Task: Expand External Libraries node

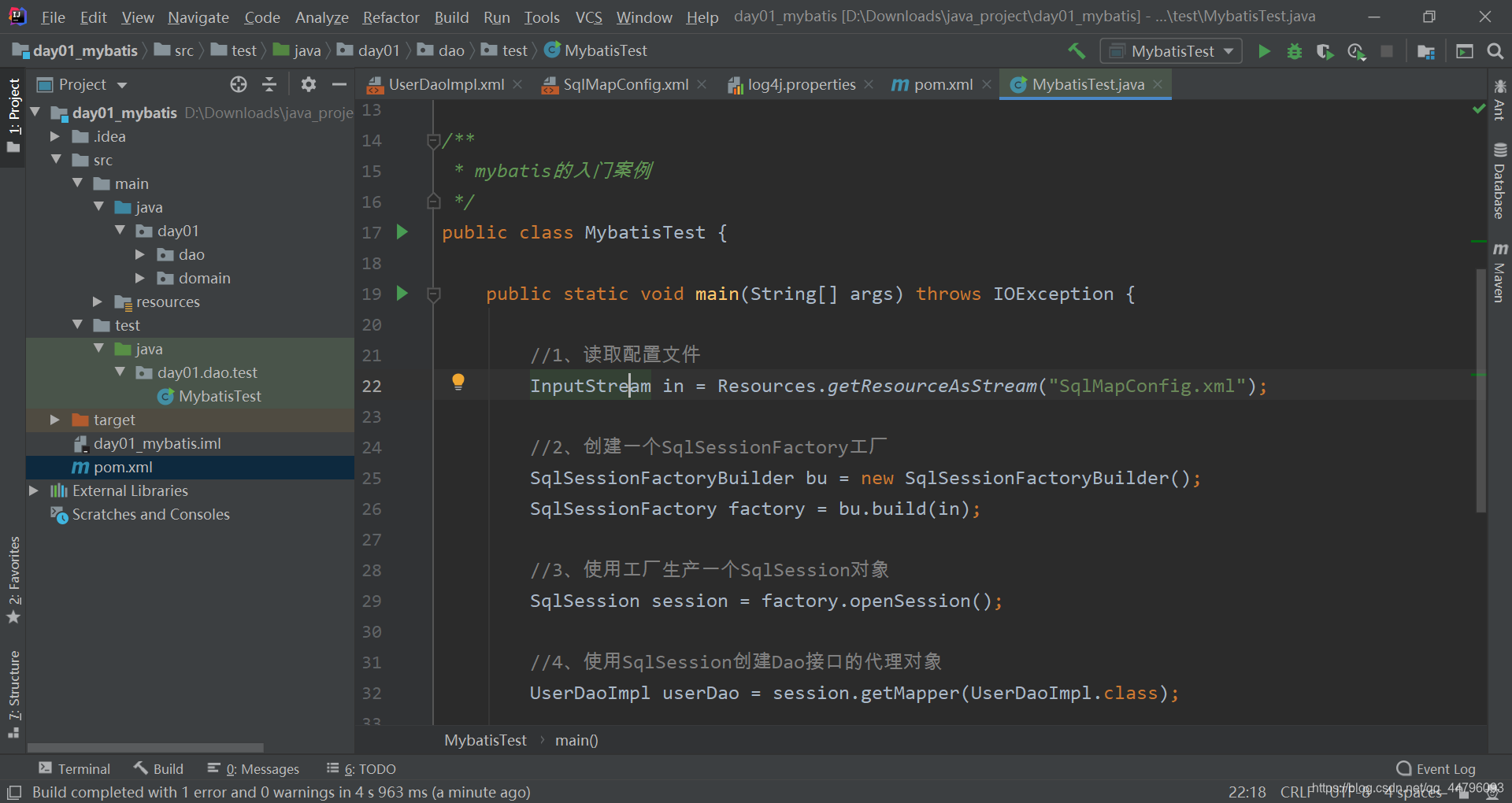Action: pyautogui.click(x=34, y=490)
